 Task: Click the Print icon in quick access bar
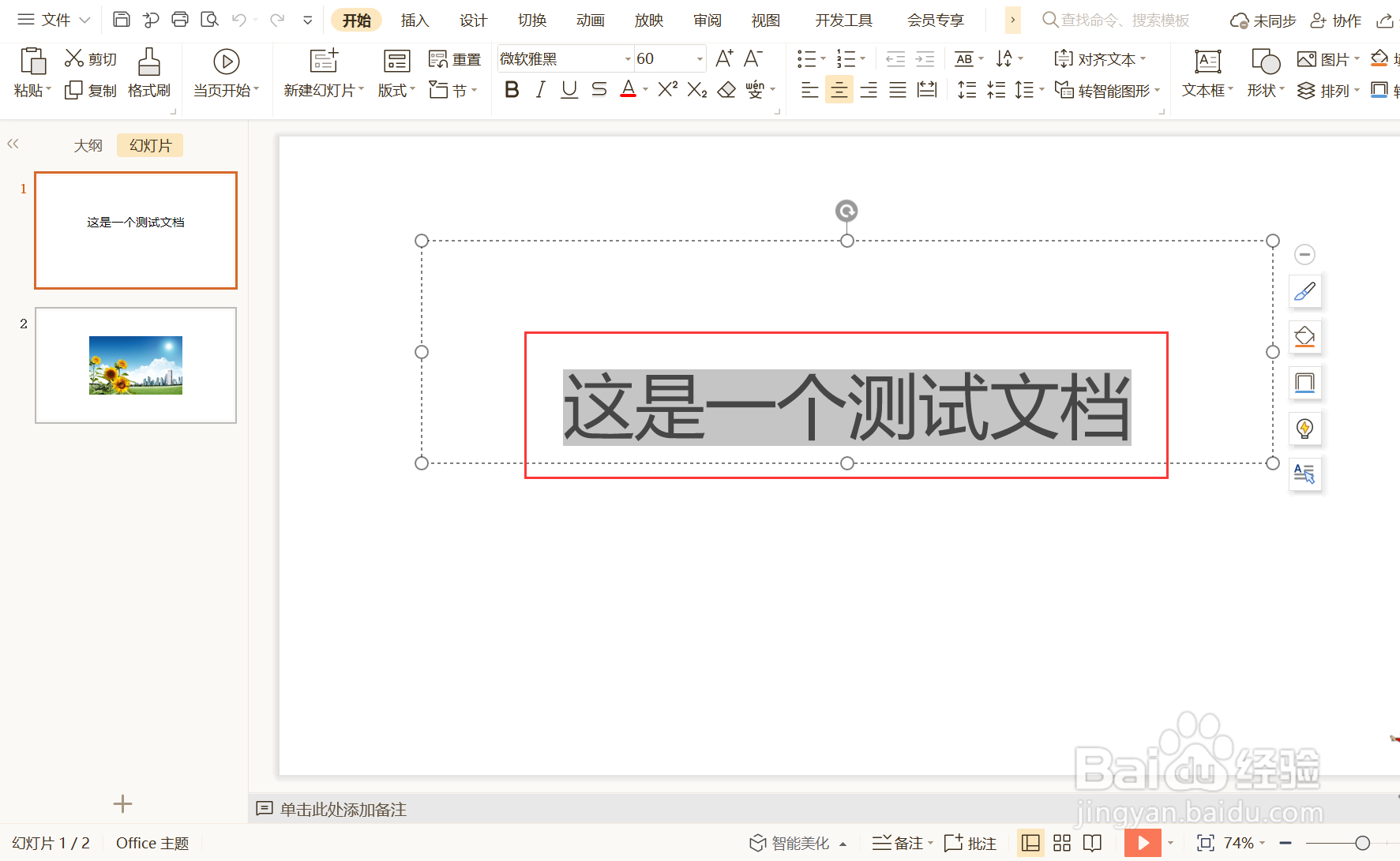coord(180,20)
